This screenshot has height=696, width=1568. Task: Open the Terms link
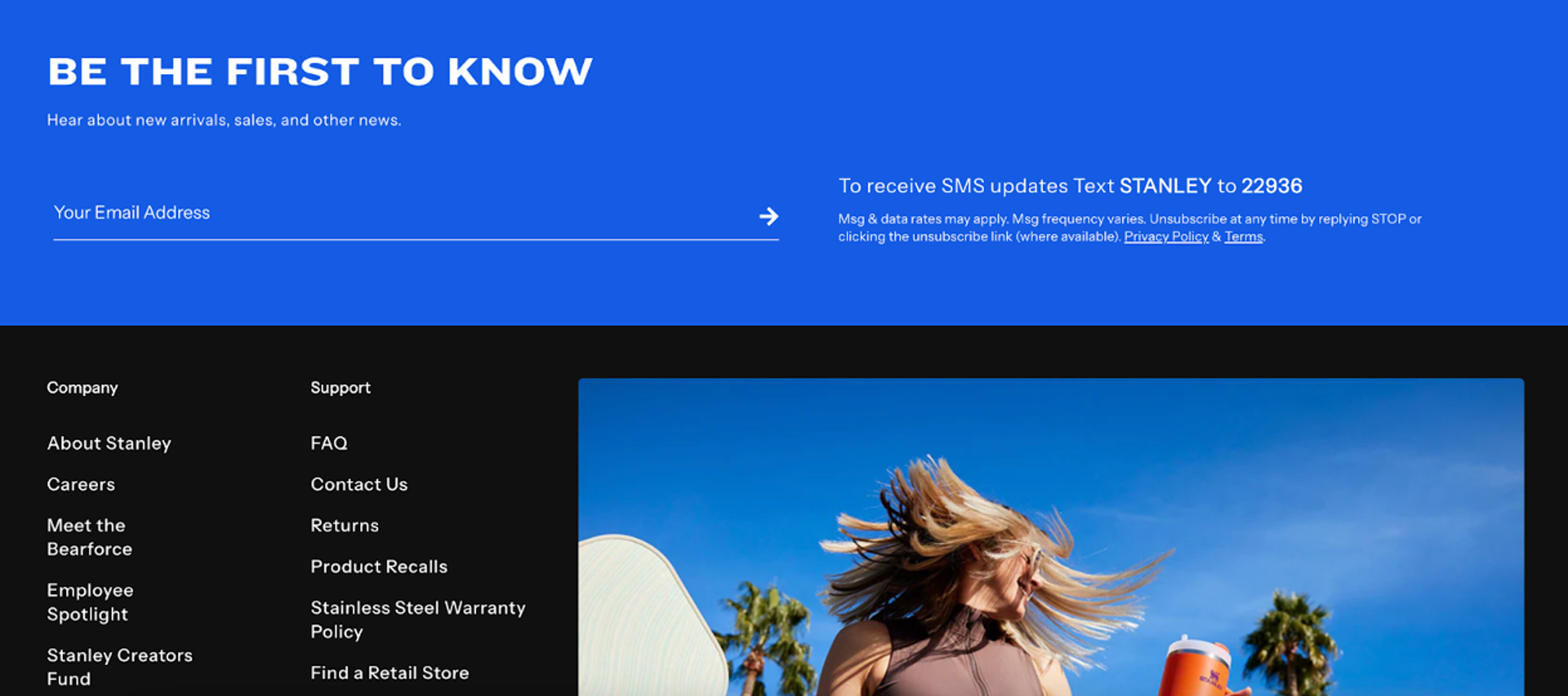[x=1243, y=237]
